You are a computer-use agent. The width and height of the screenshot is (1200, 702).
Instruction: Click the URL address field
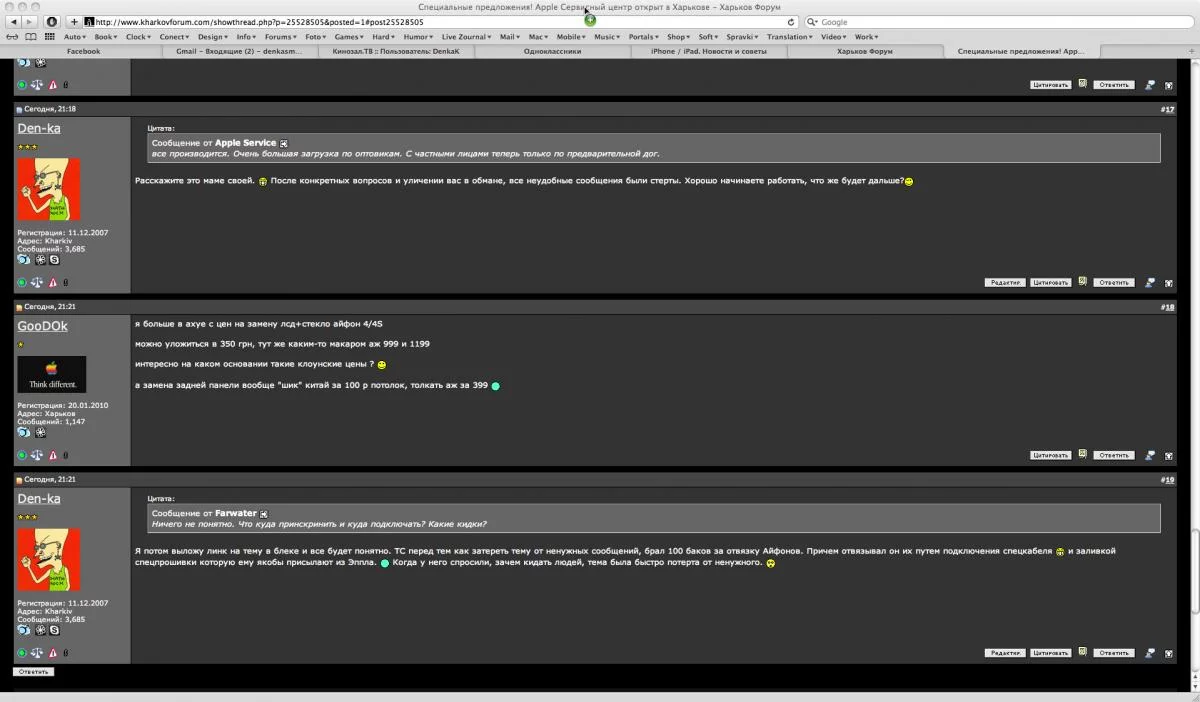click(440, 21)
